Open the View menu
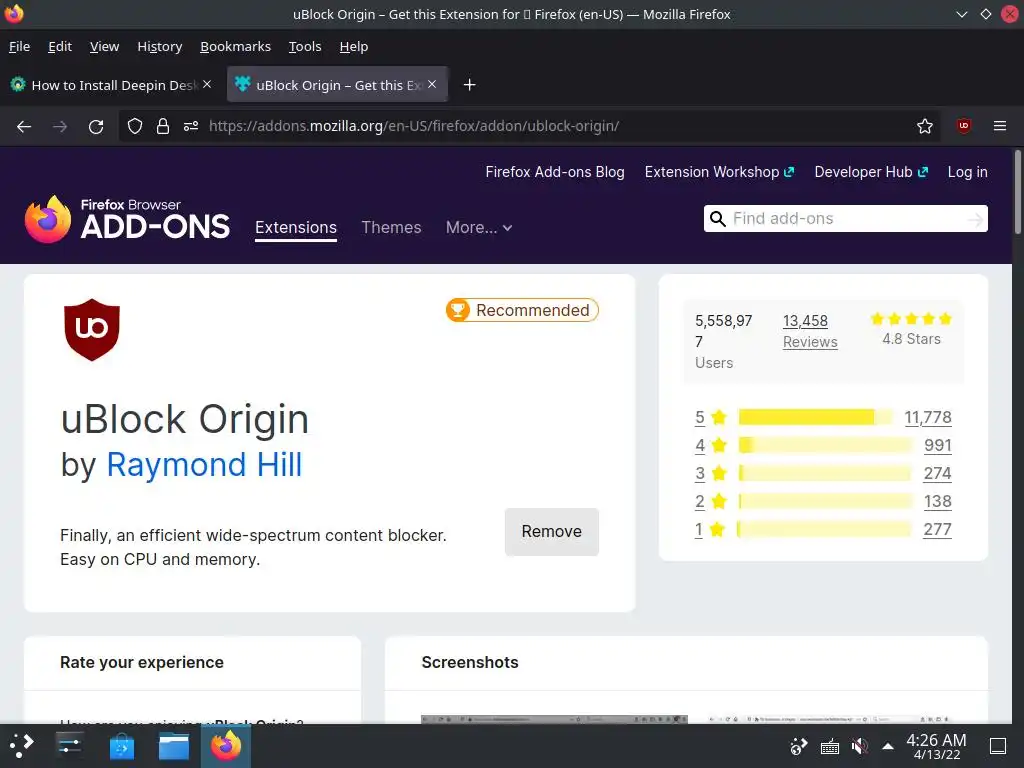 pyautogui.click(x=104, y=46)
